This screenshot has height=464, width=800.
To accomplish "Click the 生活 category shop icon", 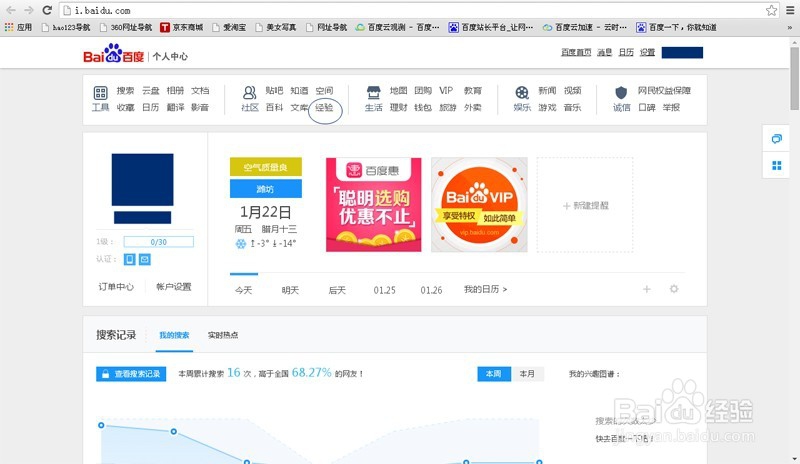I will coord(373,92).
